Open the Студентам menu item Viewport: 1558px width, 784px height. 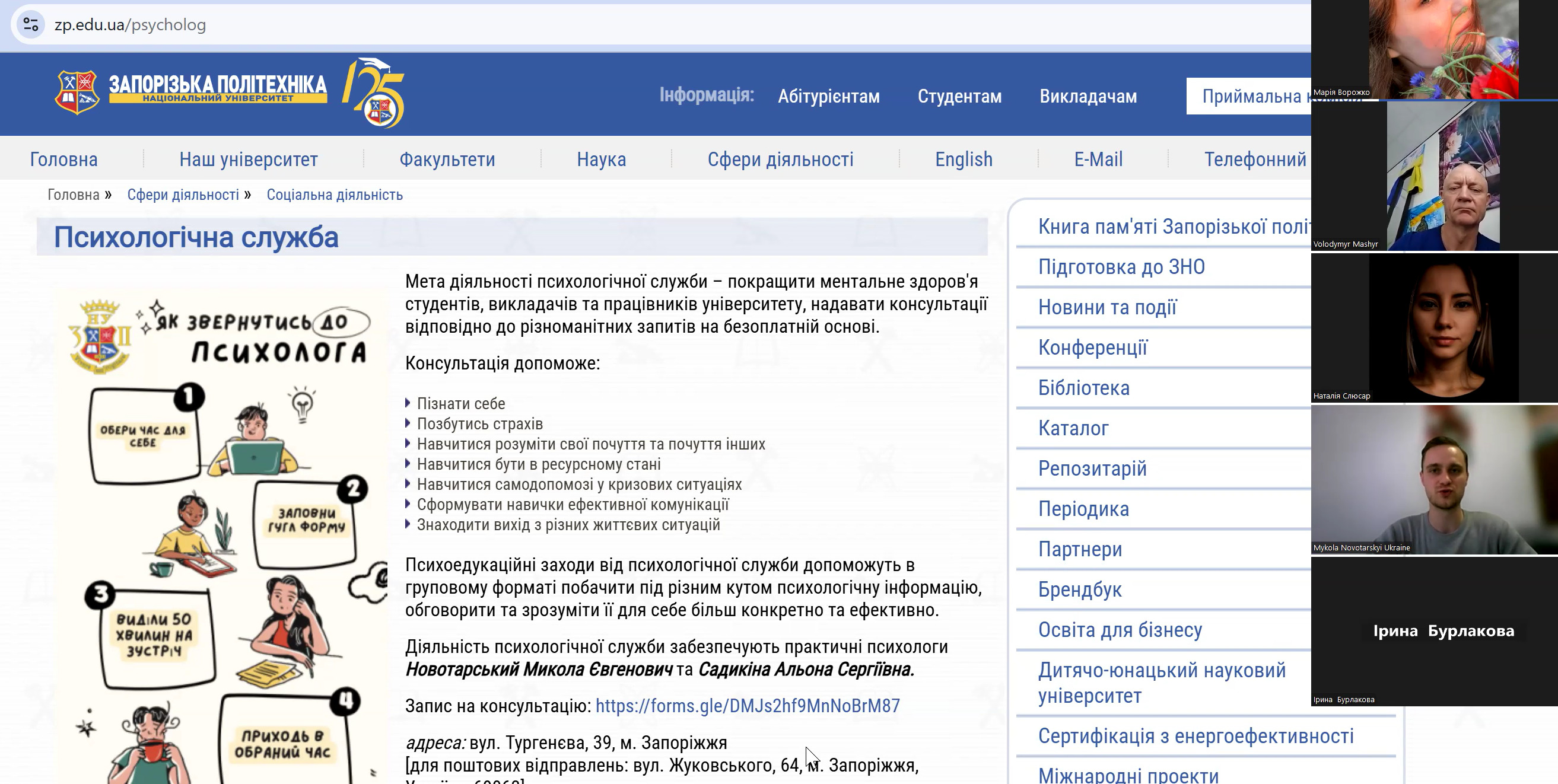[959, 96]
